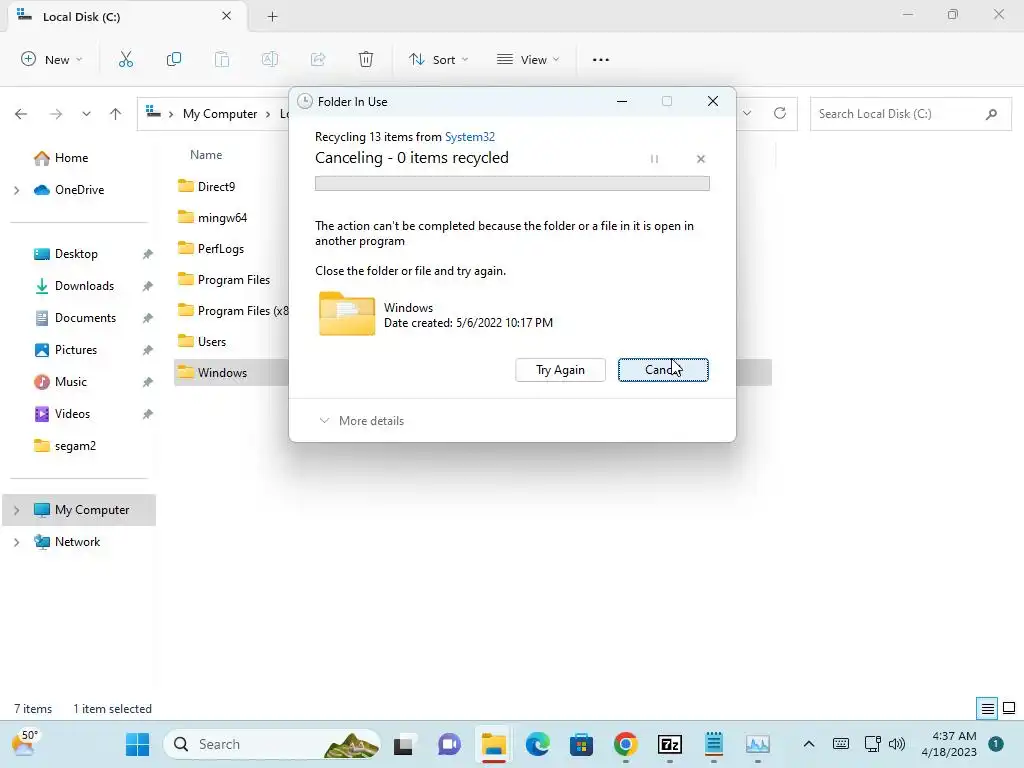Click the Windows folder thumbnail in dialog
1024x768 pixels.
[x=347, y=313]
